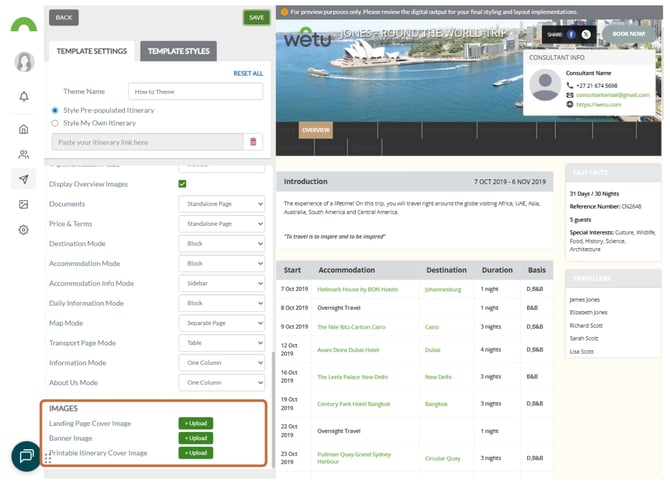Screen dimensions: 670x482
Task: Switch to Template Settings tab
Action: [91, 51]
